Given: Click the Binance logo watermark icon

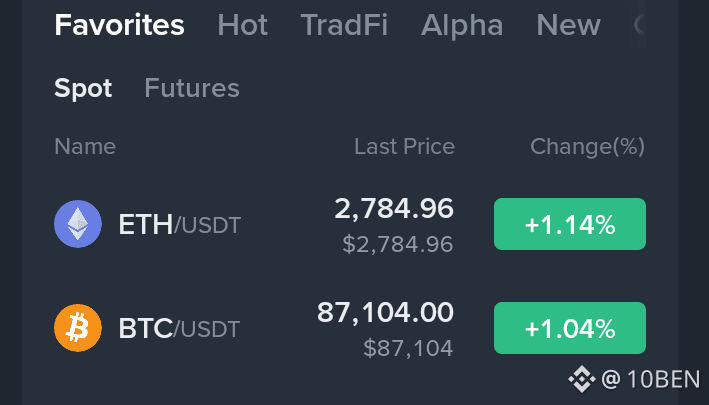Looking at the screenshot, I should pyautogui.click(x=581, y=379).
